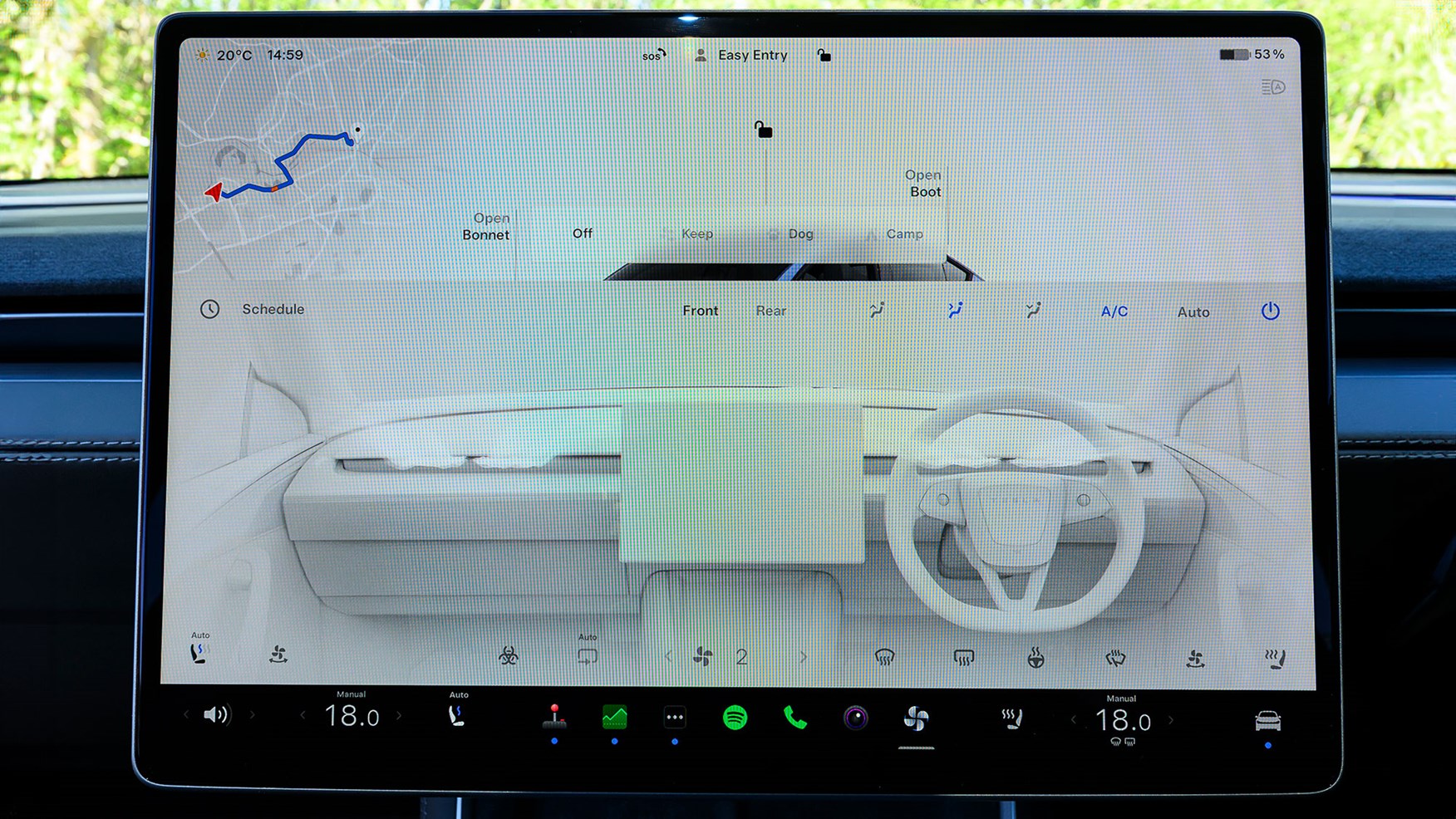This screenshot has width=1456, height=819.
Task: Open the green energy graph app
Action: pyautogui.click(x=614, y=717)
